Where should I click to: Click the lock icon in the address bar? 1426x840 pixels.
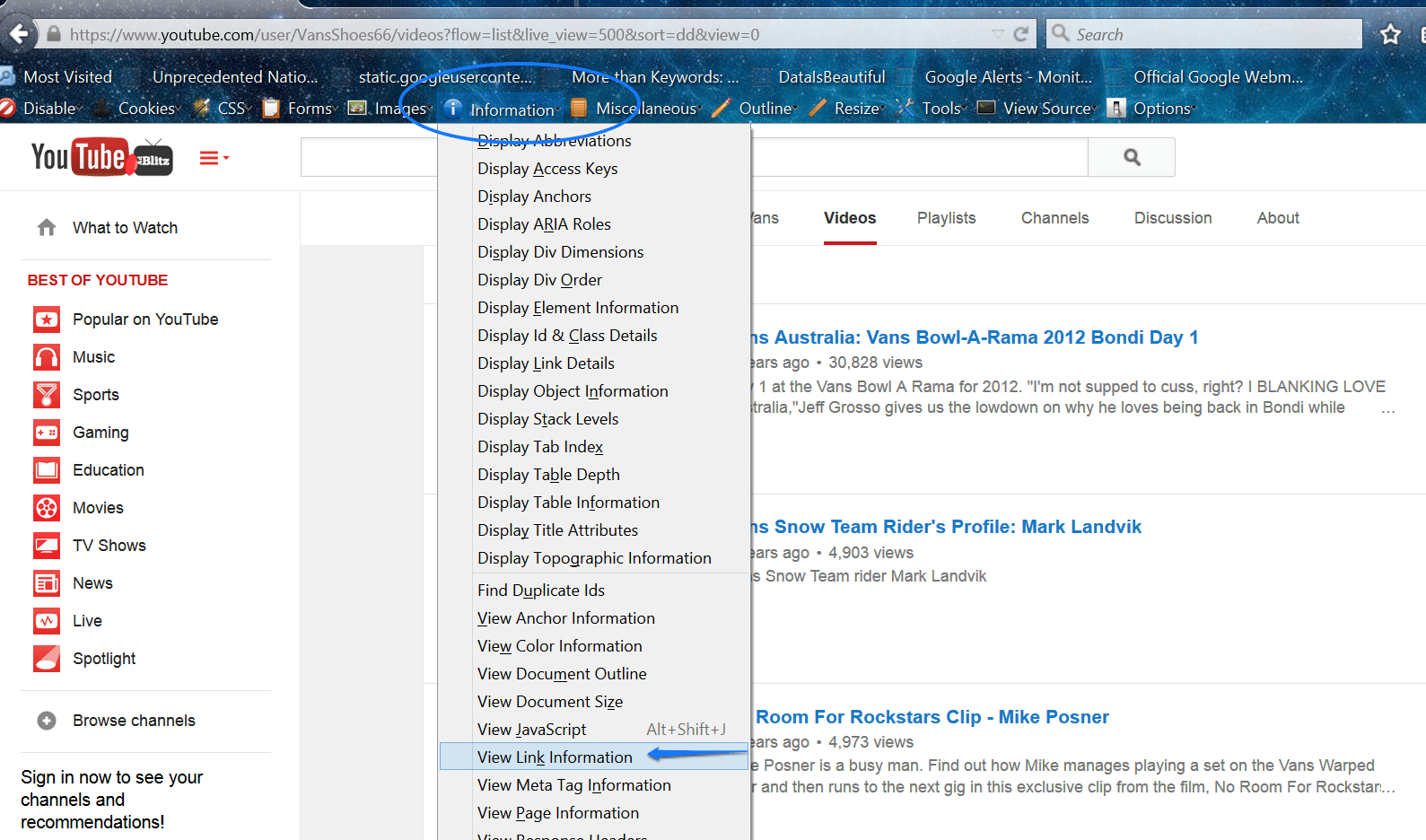click(54, 34)
